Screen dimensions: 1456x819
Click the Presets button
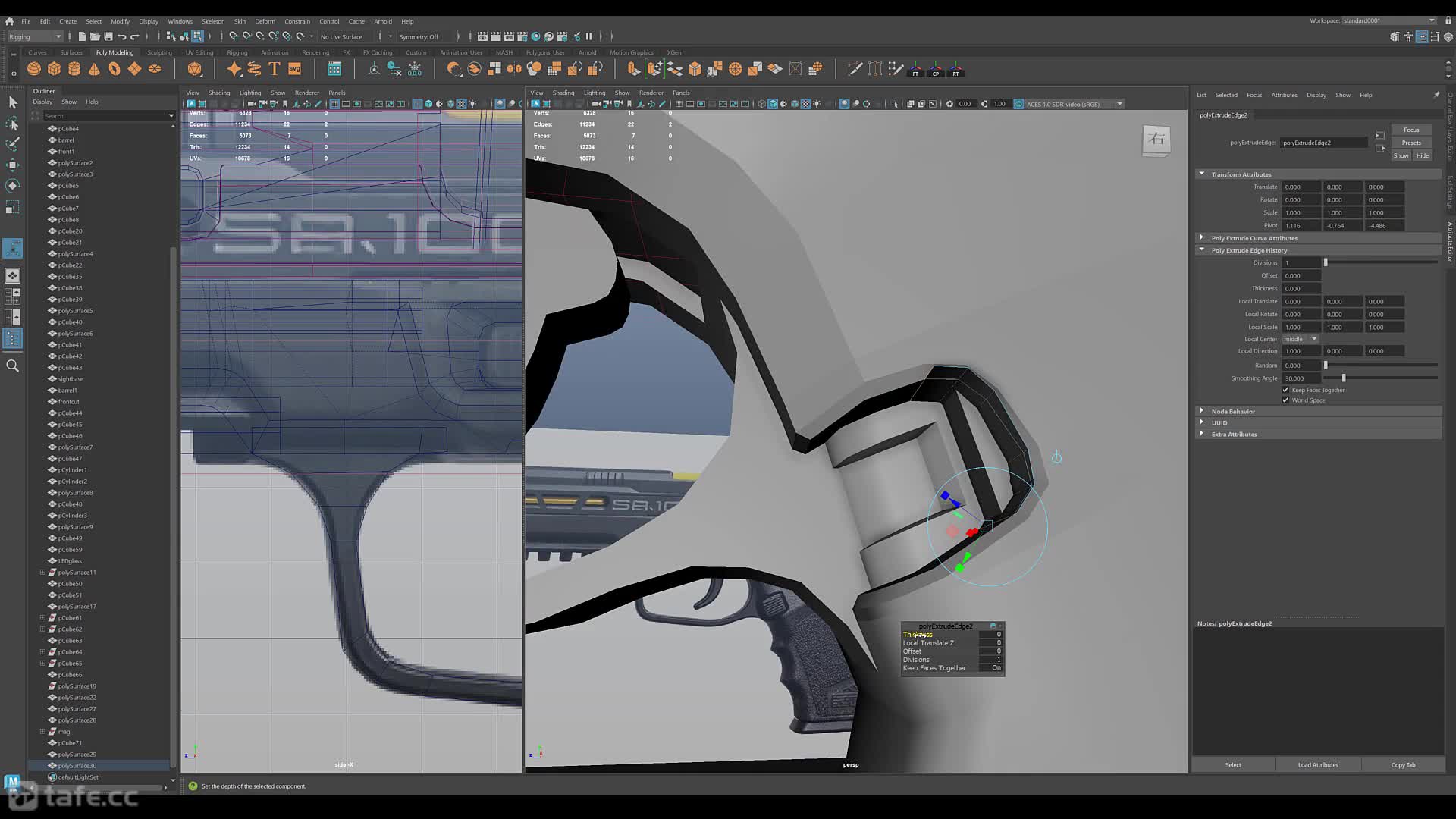point(1411,143)
